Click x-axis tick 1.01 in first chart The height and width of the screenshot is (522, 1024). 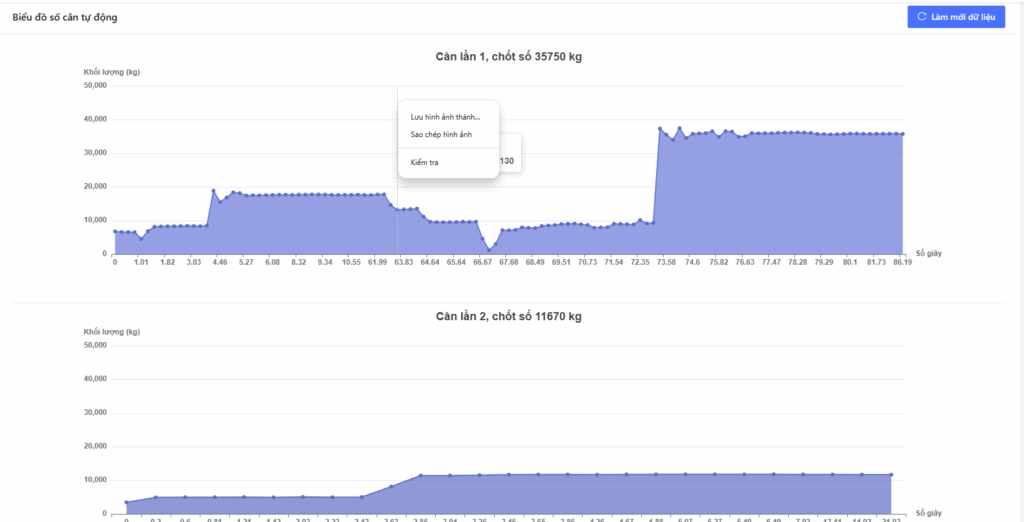[x=141, y=263]
